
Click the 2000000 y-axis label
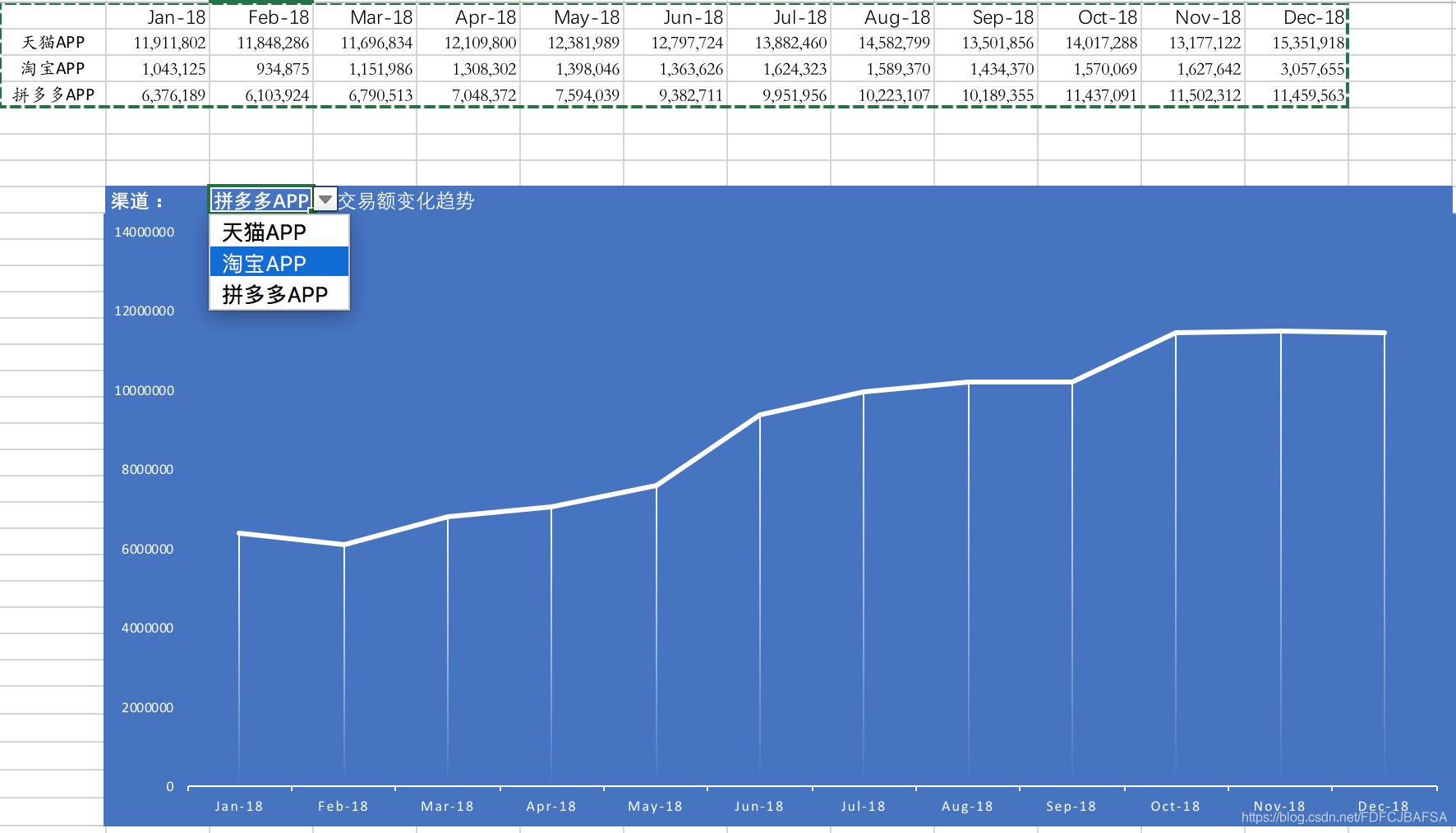pos(147,707)
